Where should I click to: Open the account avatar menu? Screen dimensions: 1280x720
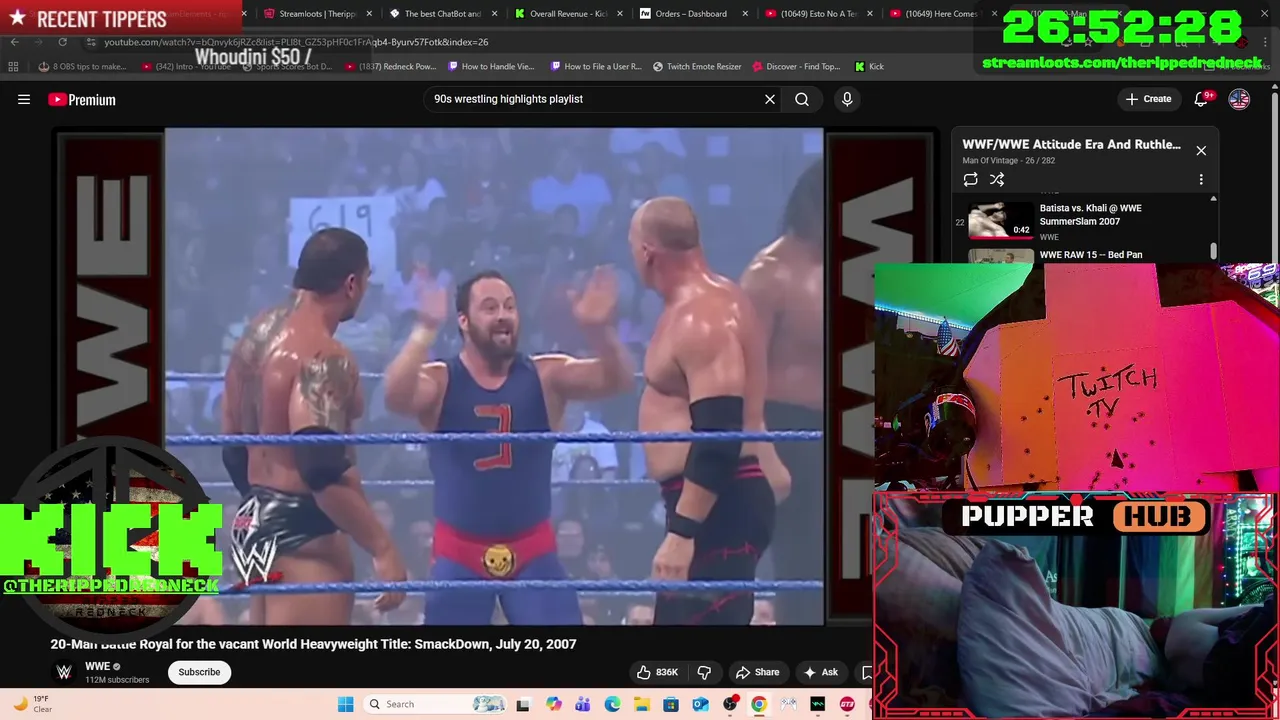click(x=1239, y=99)
